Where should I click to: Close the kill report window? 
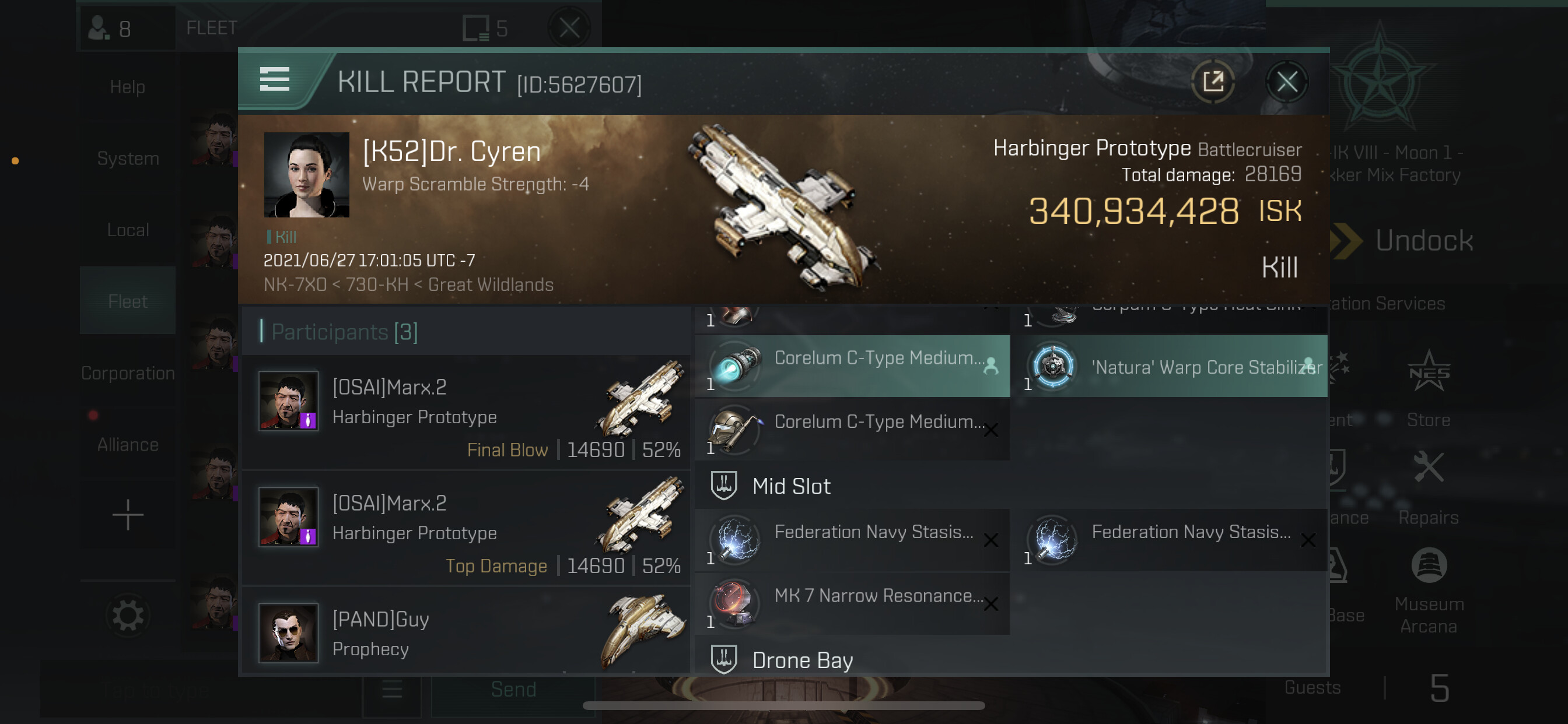point(1286,82)
